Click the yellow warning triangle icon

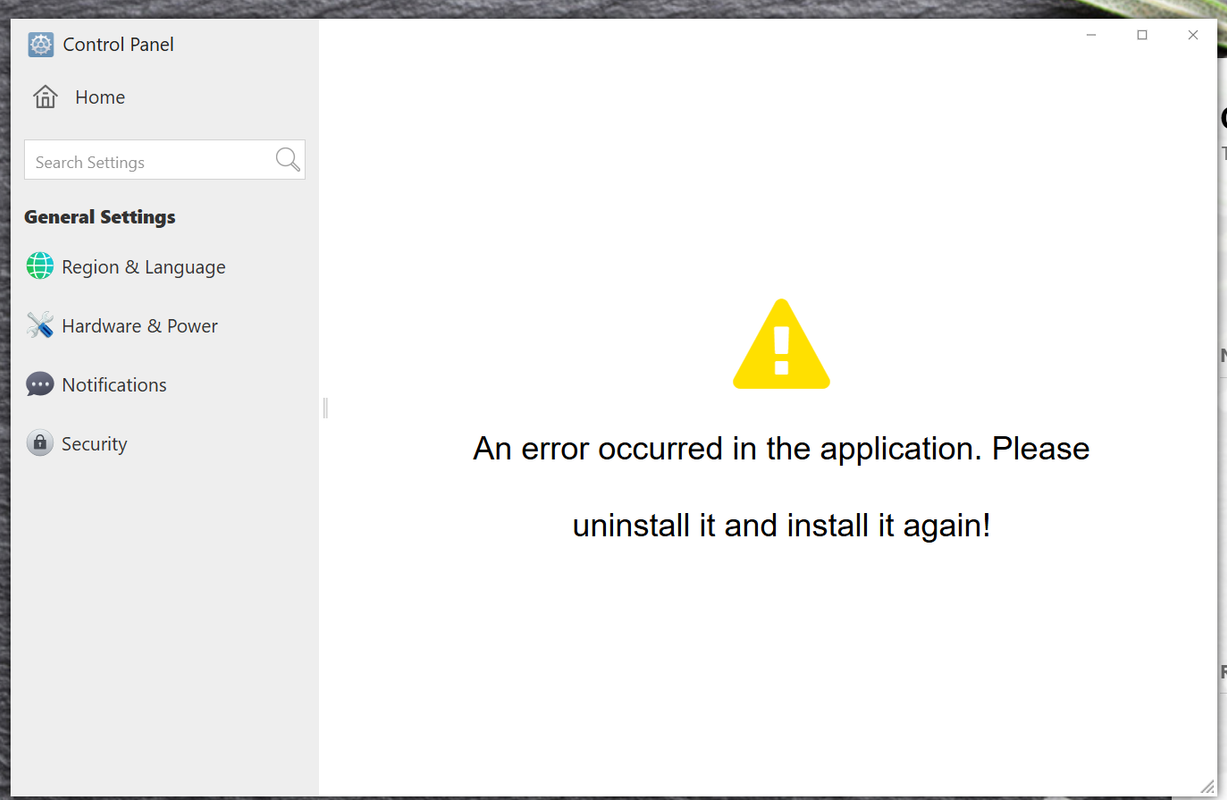click(x=781, y=344)
